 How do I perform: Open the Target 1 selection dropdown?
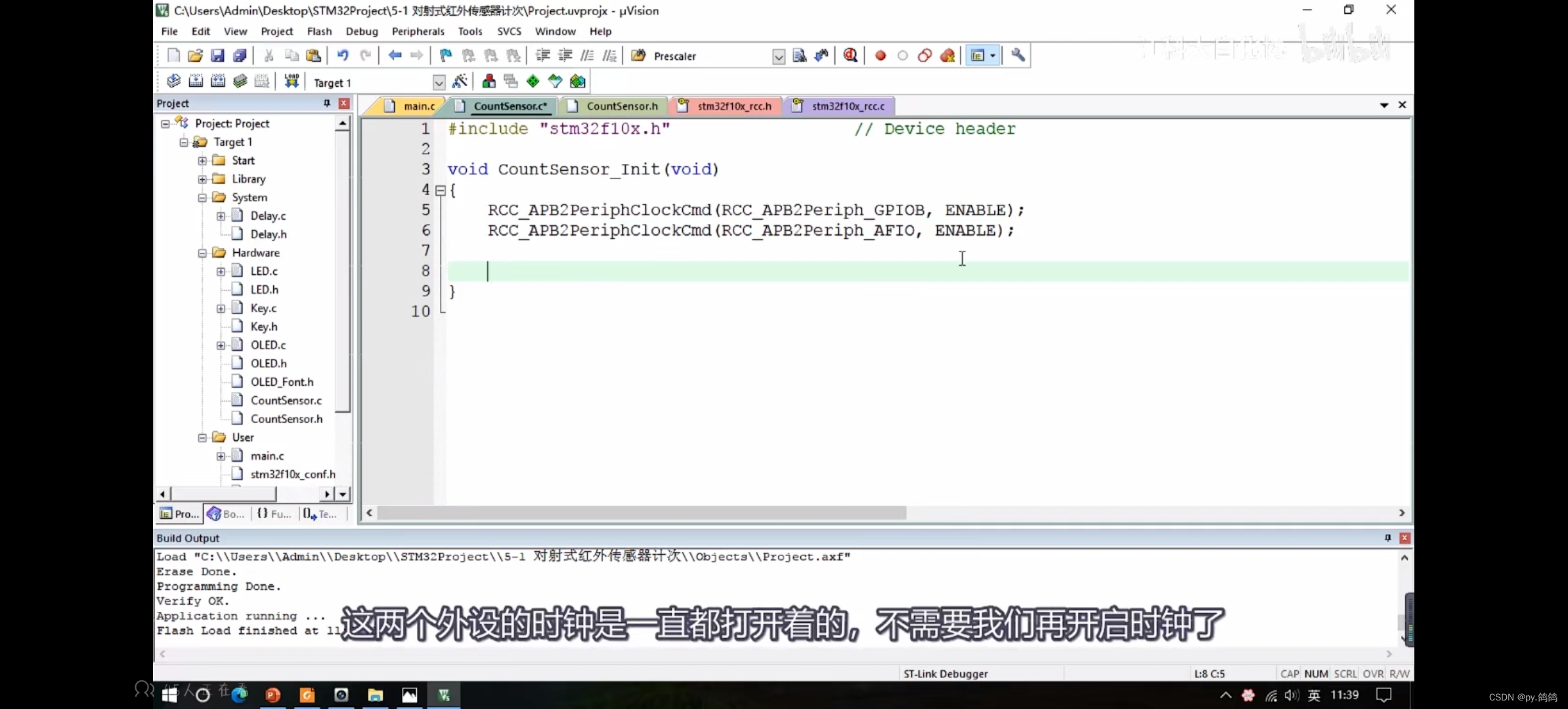(x=439, y=82)
